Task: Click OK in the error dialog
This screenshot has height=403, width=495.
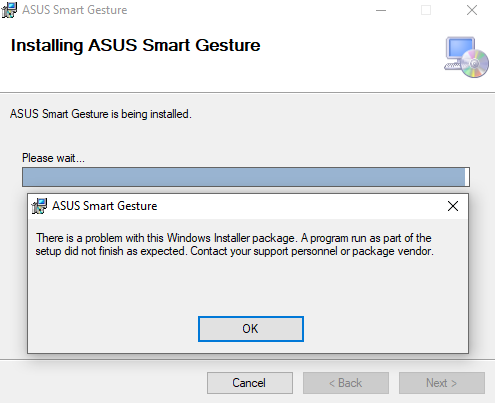Action: point(251,329)
